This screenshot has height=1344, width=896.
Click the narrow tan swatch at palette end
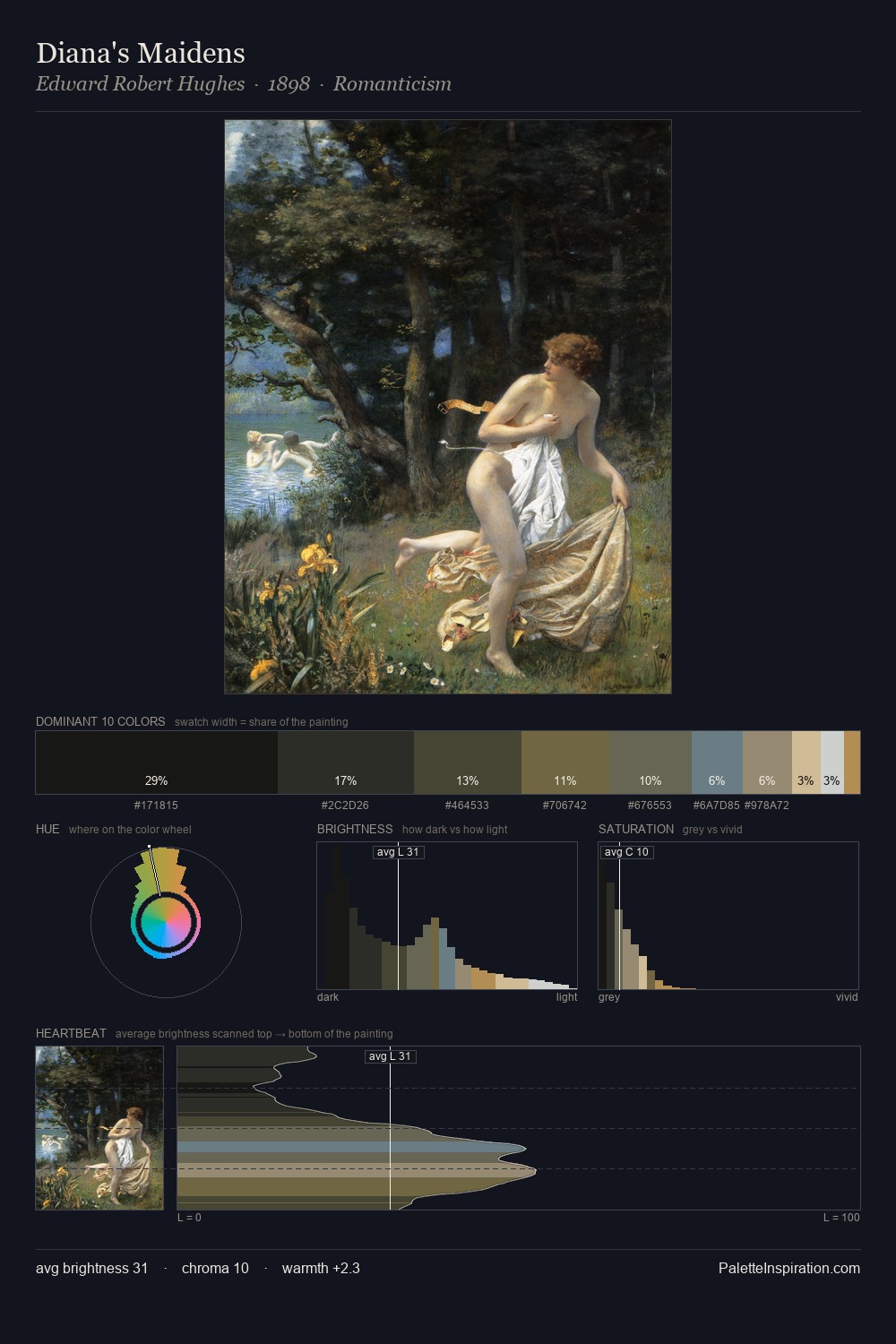(852, 762)
